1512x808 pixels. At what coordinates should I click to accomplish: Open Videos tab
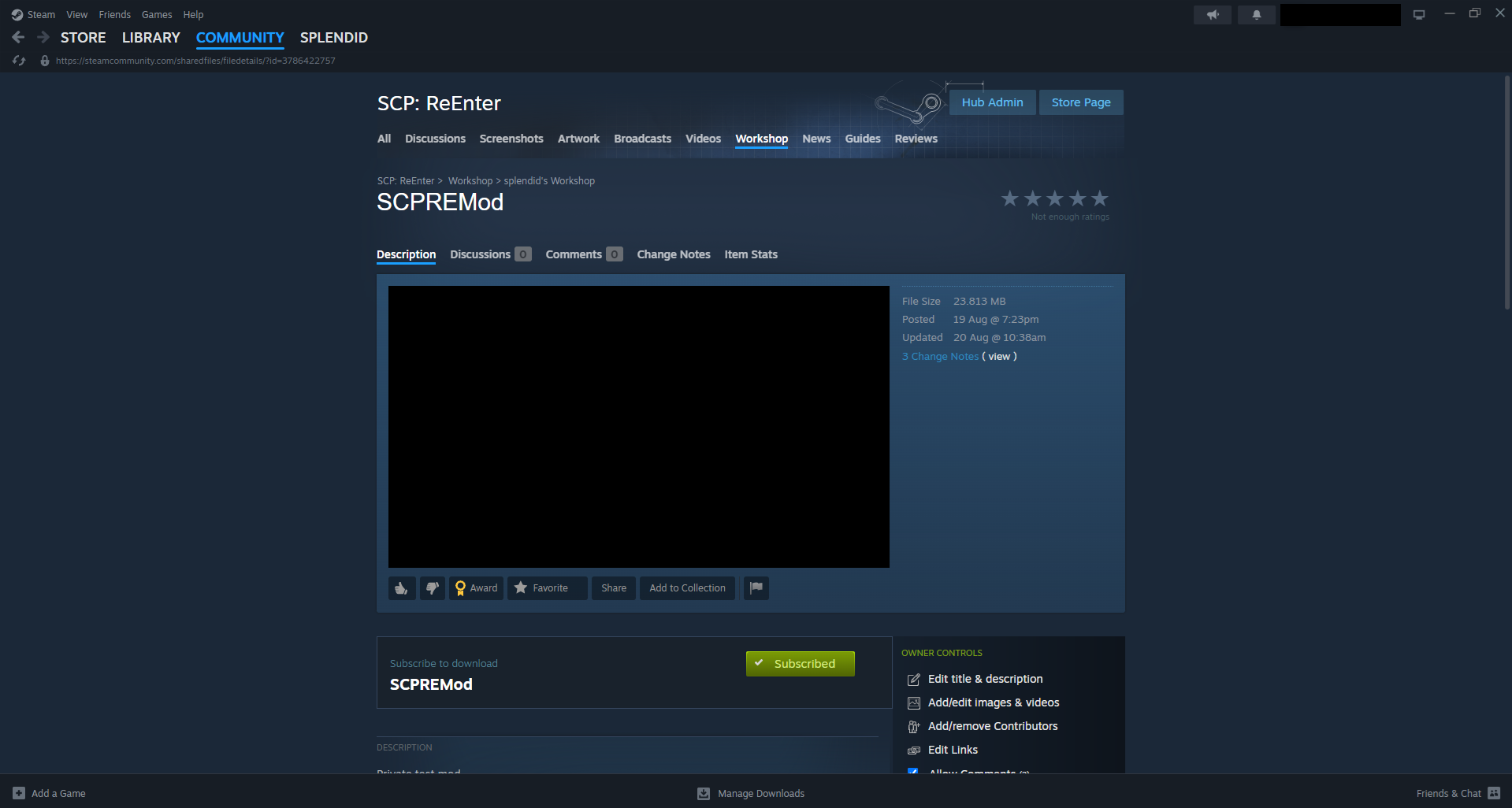[x=703, y=139]
